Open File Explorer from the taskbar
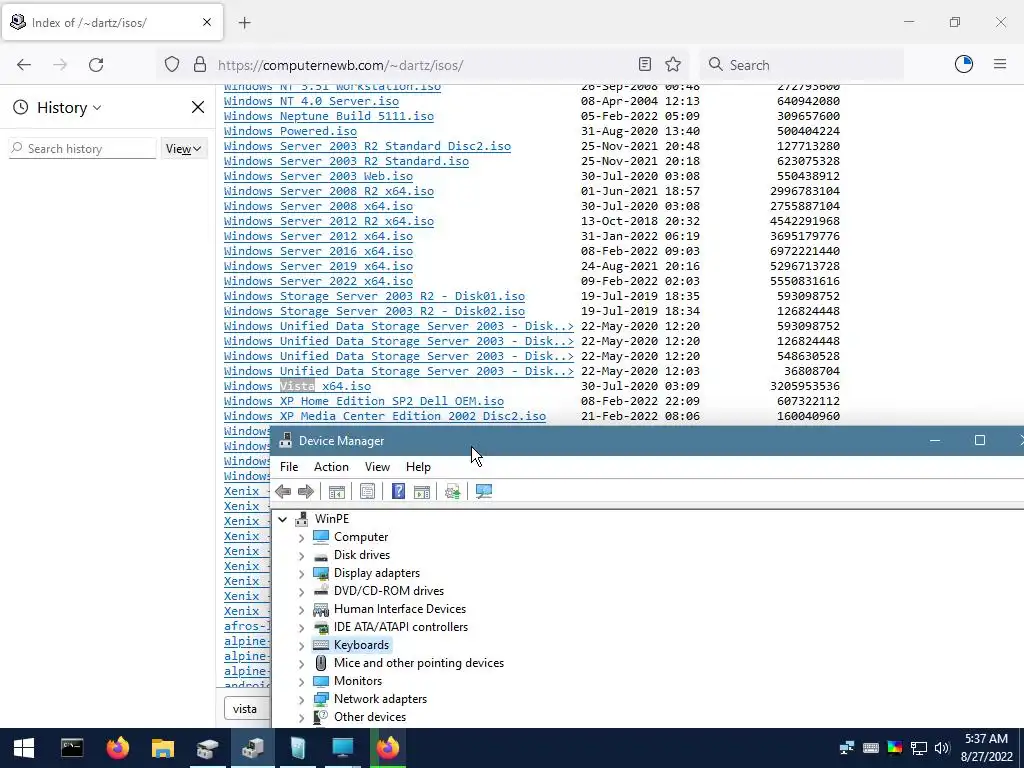This screenshot has width=1024, height=768. [x=163, y=748]
